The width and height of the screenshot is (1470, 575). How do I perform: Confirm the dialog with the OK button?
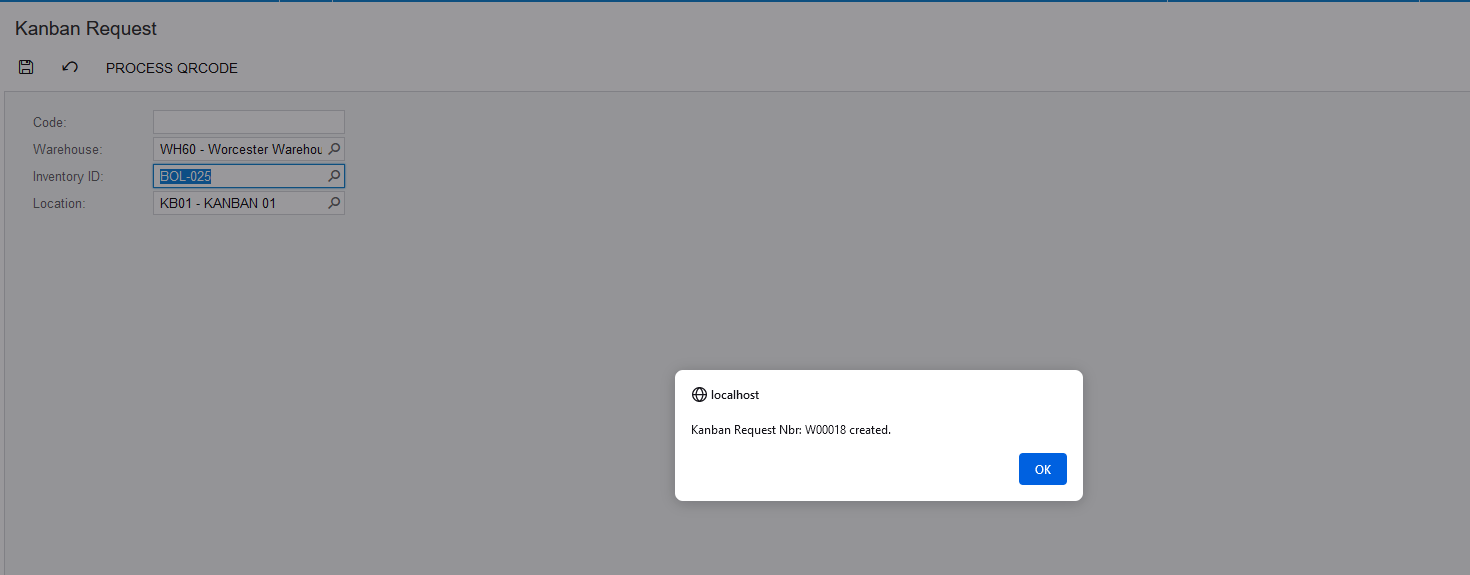(1043, 469)
